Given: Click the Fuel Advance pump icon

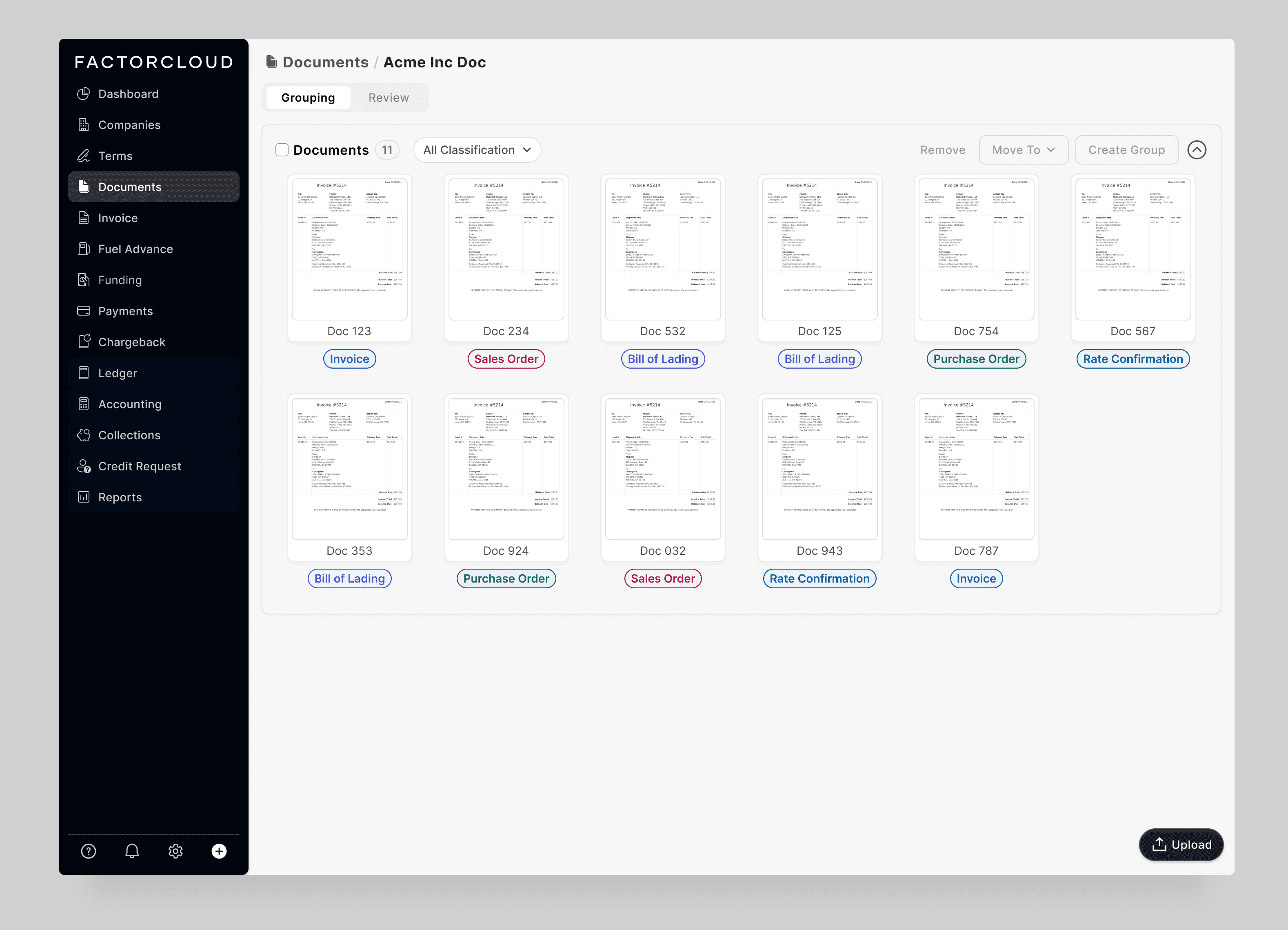Looking at the screenshot, I should [x=84, y=249].
